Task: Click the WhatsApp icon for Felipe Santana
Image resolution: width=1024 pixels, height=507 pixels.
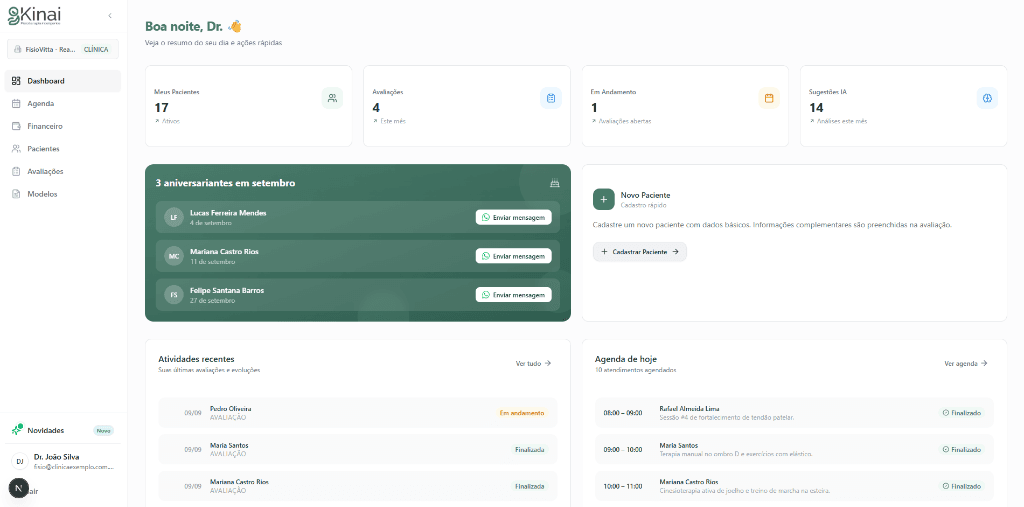Action: coord(485,295)
